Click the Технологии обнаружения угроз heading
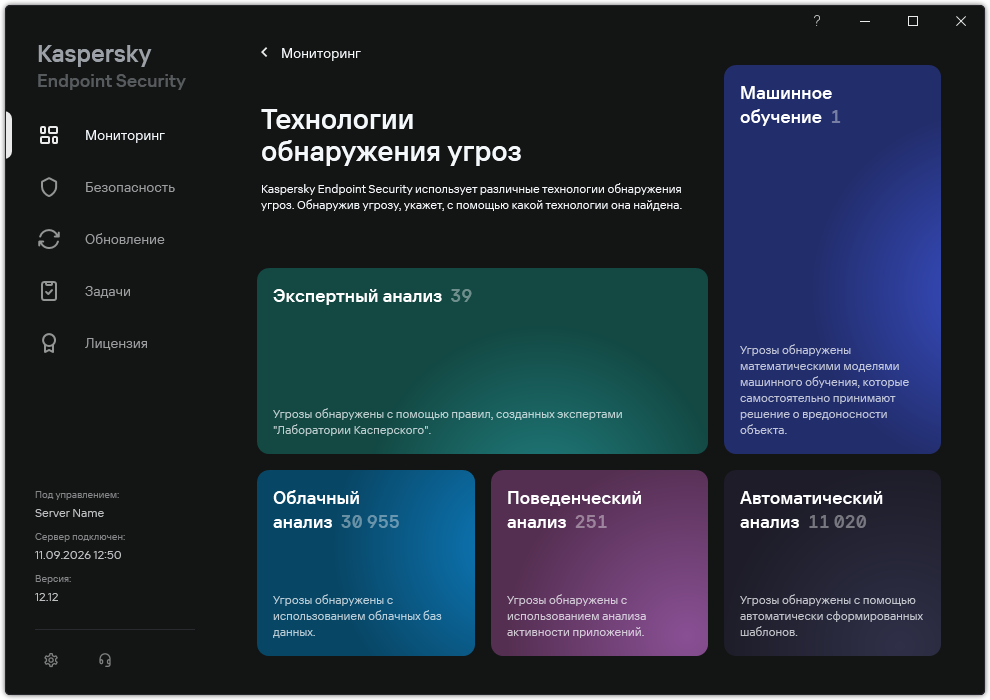This screenshot has height=700, width=990. (391, 135)
